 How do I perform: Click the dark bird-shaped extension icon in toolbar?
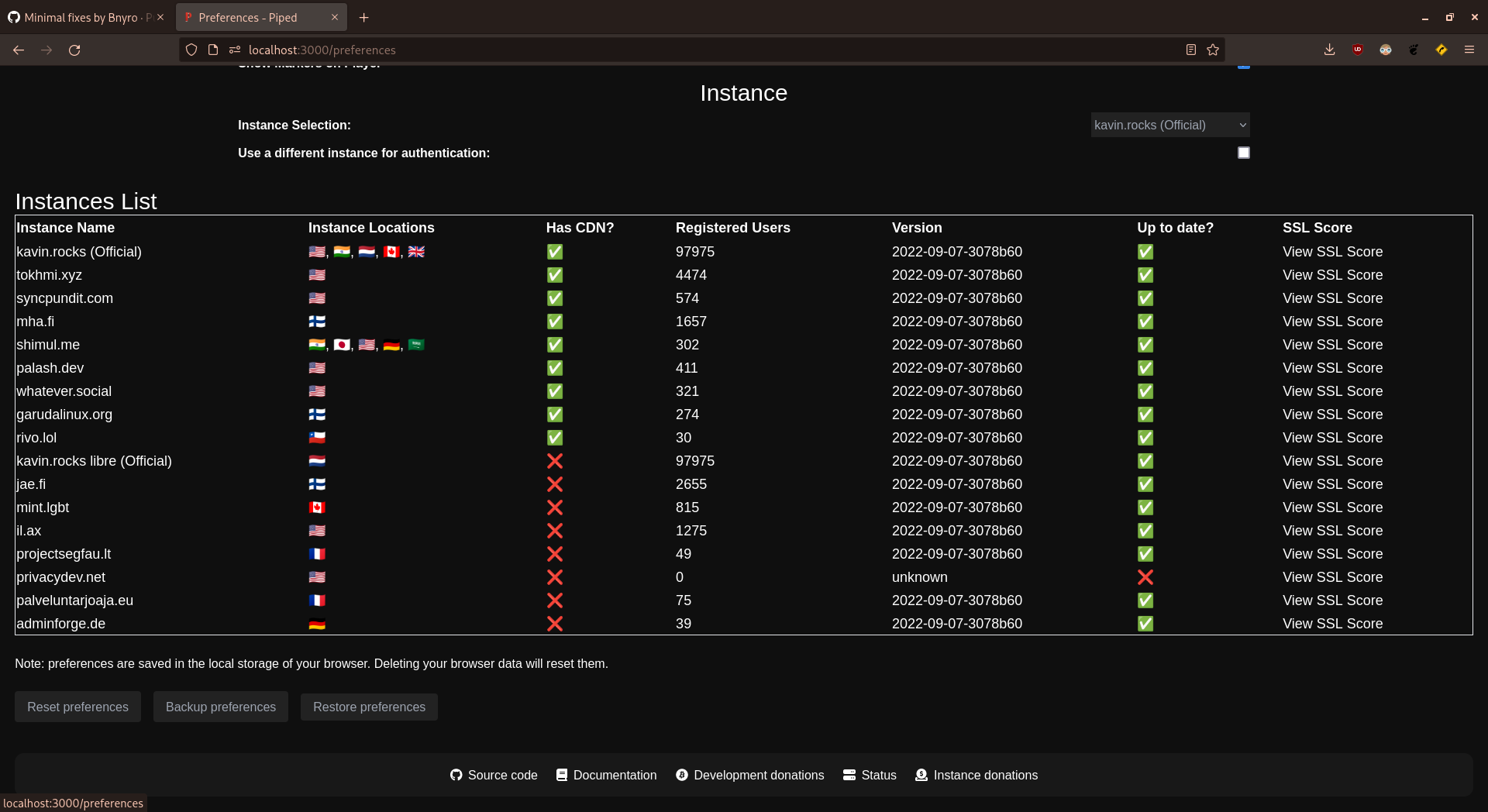pyautogui.click(x=1414, y=50)
